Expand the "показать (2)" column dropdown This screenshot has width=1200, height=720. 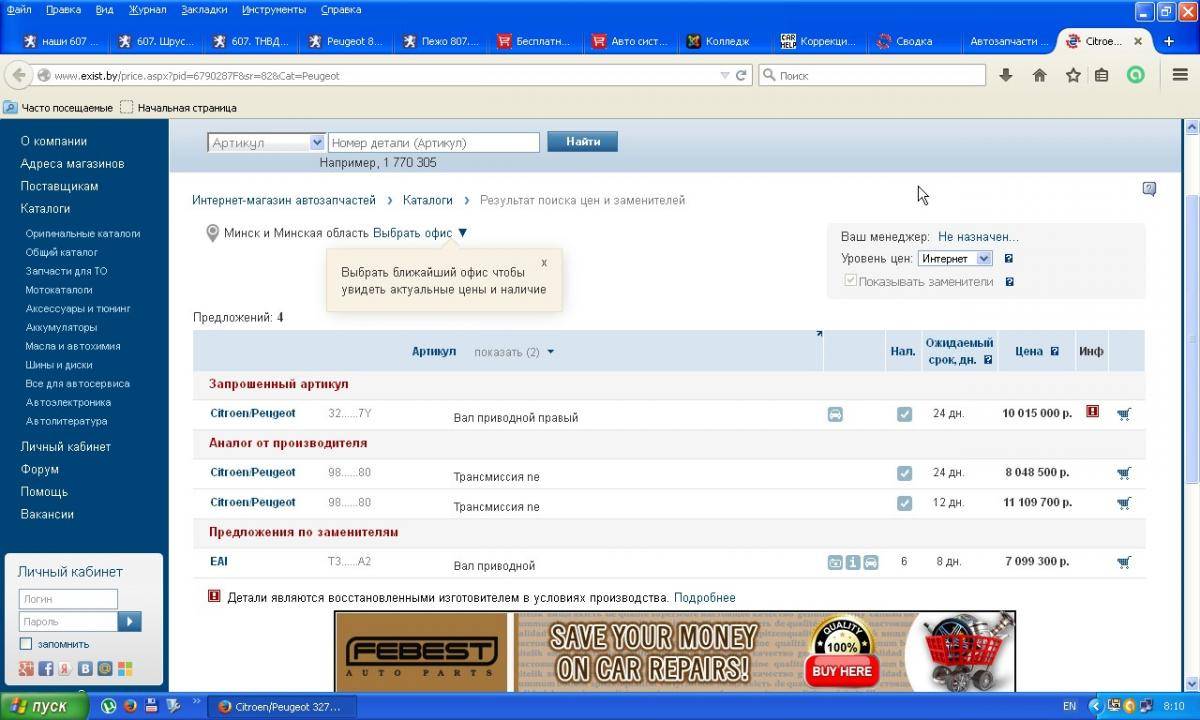tap(514, 352)
